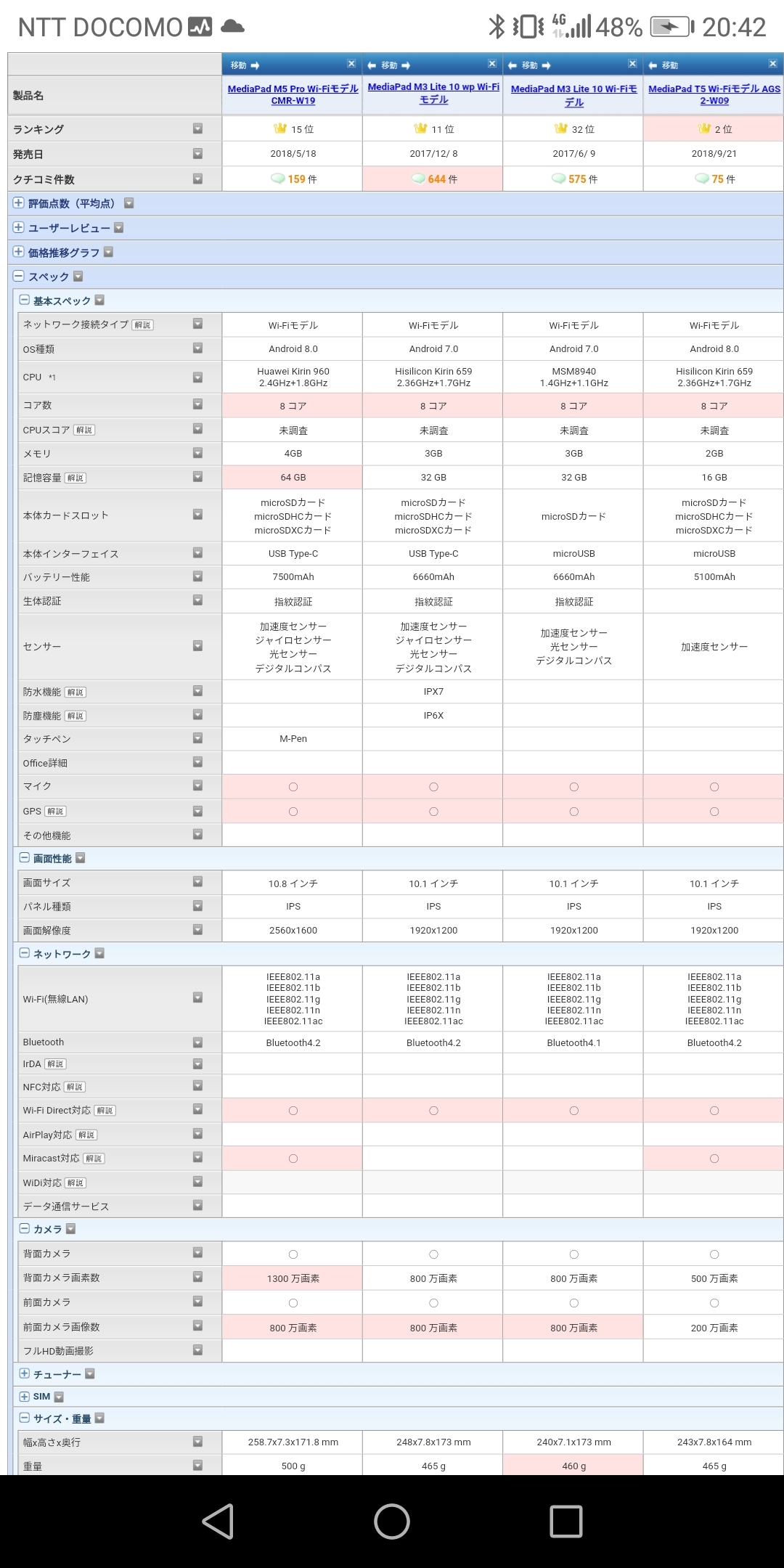Select 2560x1600 resolution cell
Viewport: 784px width, 1568px height.
coord(293,930)
